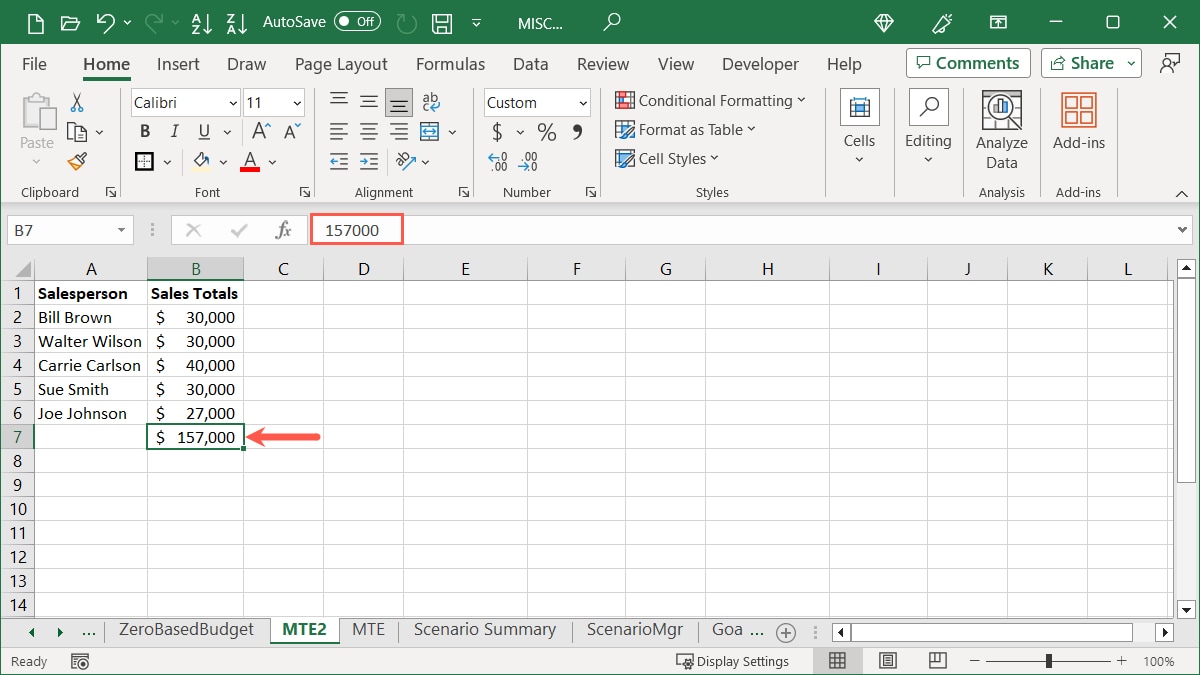
Task: Click the Sort Ascending icon
Action: (x=201, y=22)
